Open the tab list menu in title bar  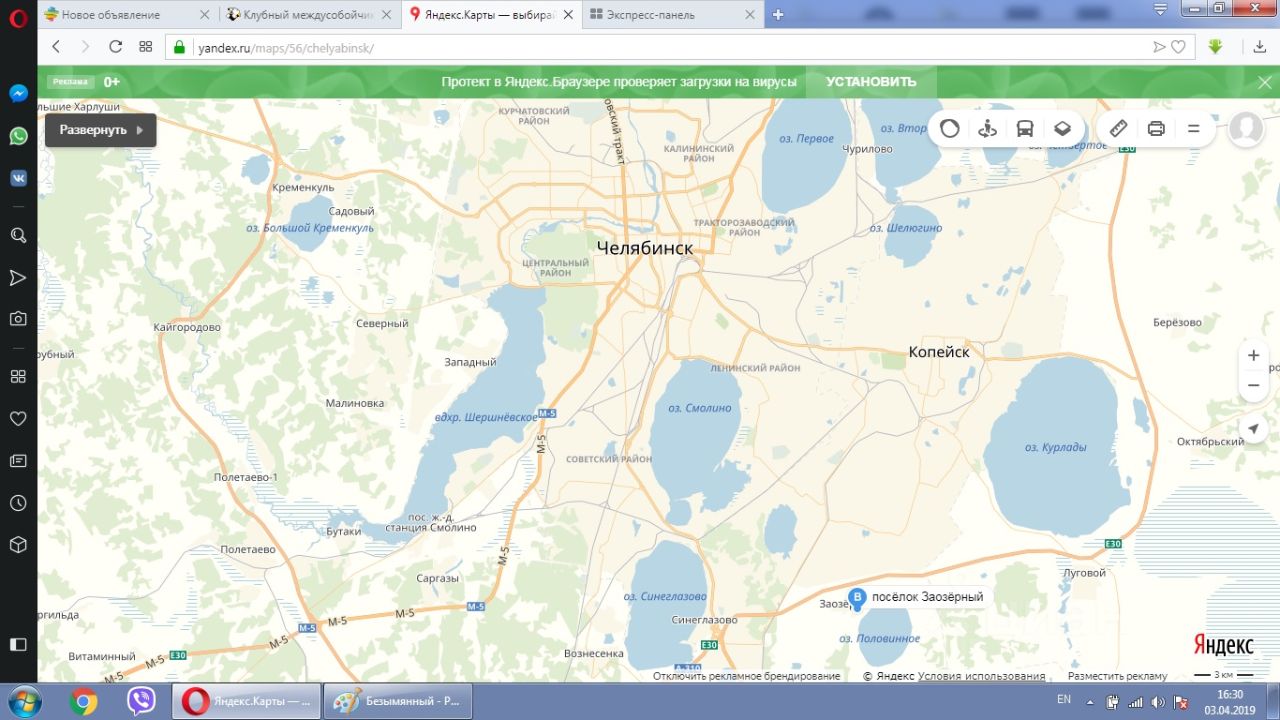[x=1160, y=8]
